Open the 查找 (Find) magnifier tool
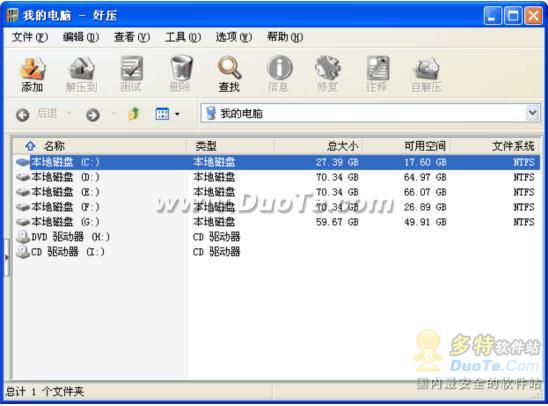 [x=229, y=74]
